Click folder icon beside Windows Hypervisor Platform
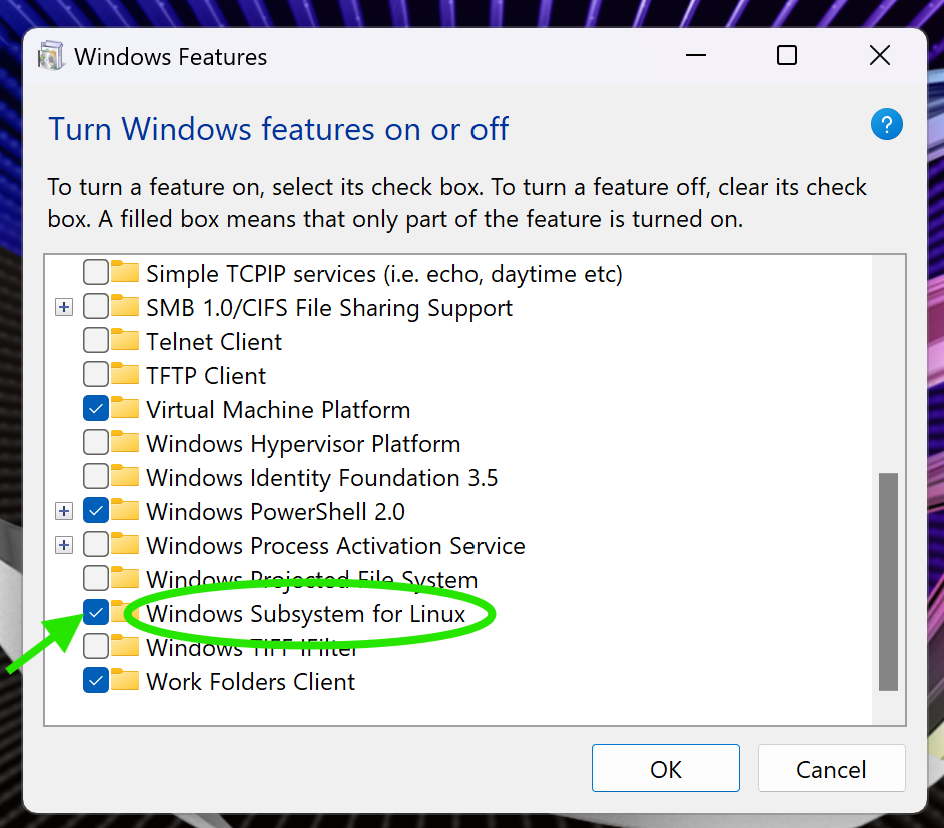Screen dimensions: 944x828 click(125, 441)
